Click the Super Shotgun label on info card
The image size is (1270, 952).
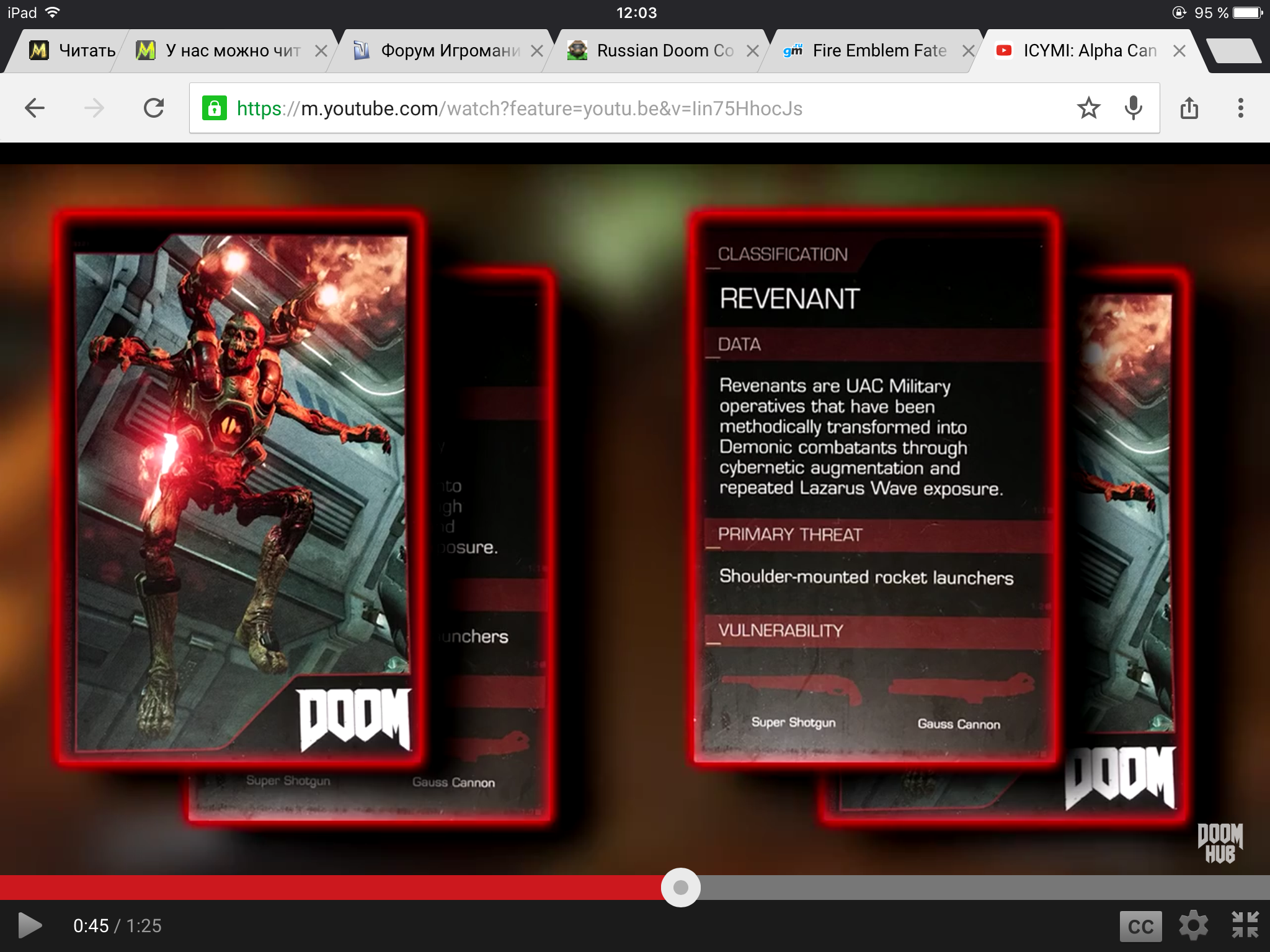click(793, 723)
